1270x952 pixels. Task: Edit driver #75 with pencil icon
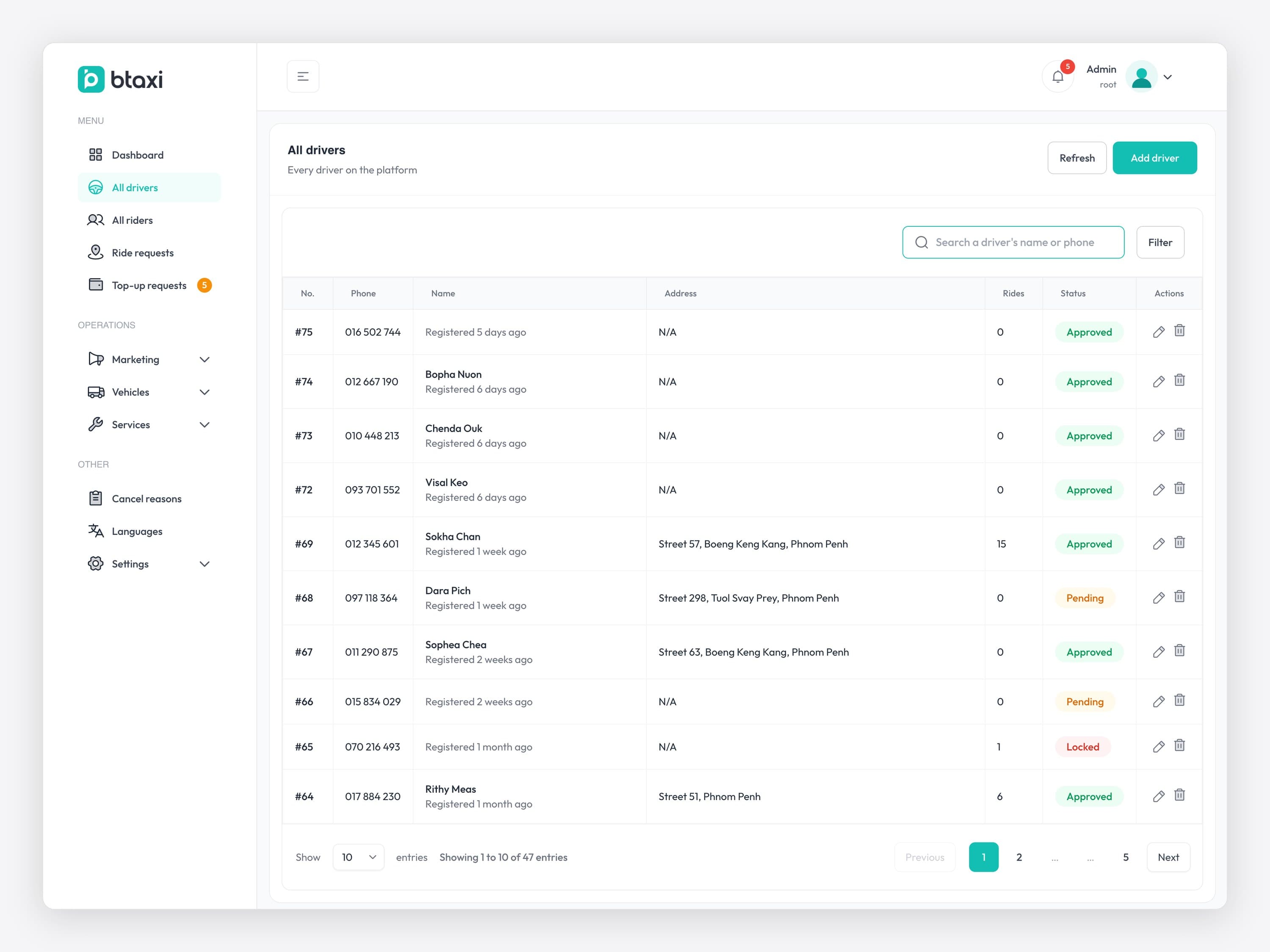click(x=1159, y=332)
